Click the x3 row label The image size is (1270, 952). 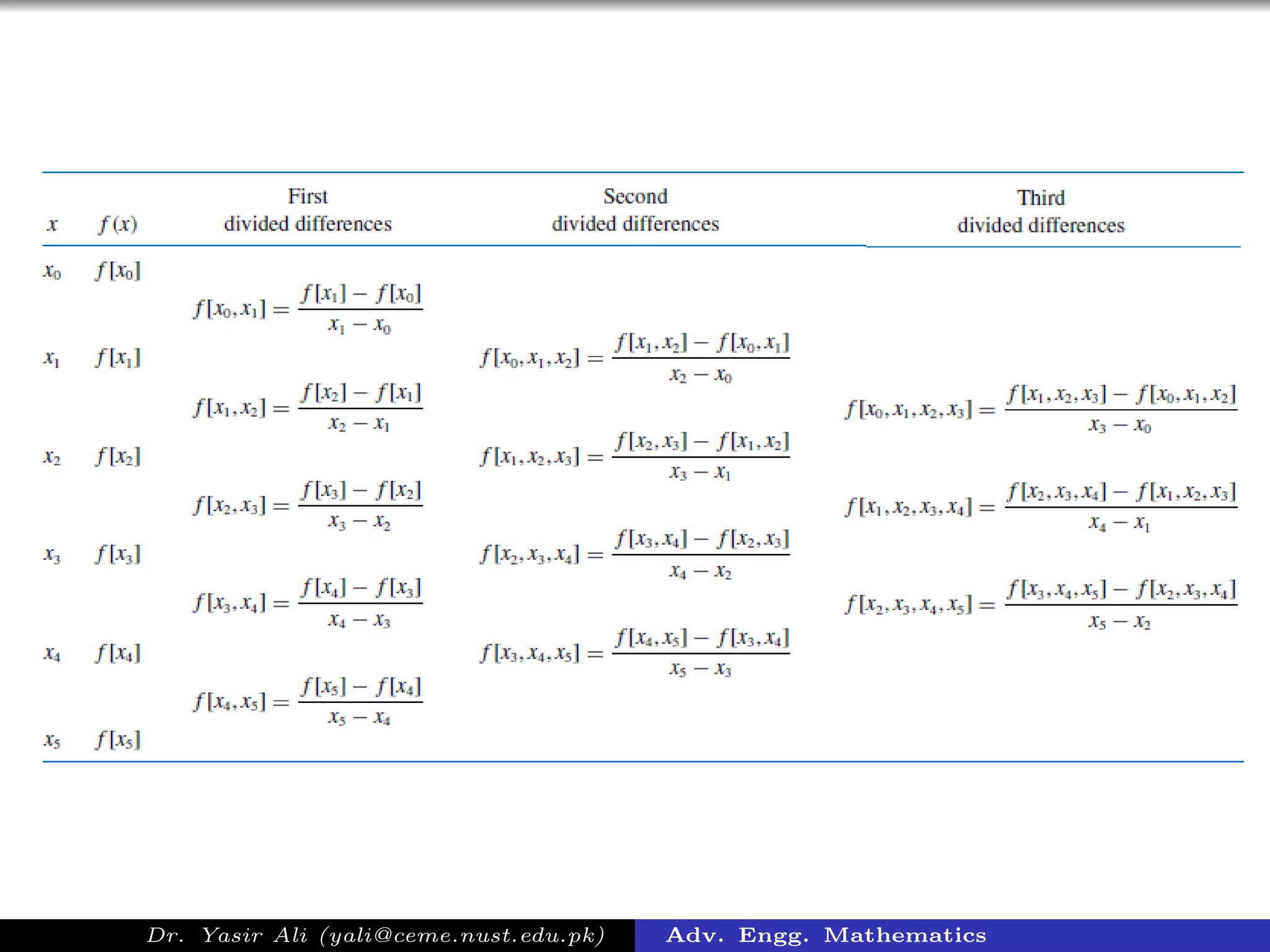click(x=52, y=554)
